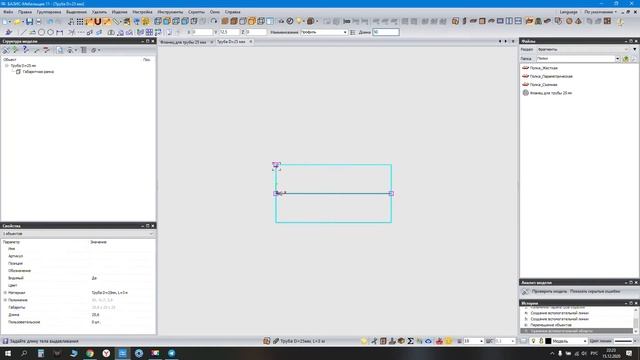The width and height of the screenshot is (640, 360).
Task: Click the Показать скрытые ошибки link
Action: [x=595, y=291]
